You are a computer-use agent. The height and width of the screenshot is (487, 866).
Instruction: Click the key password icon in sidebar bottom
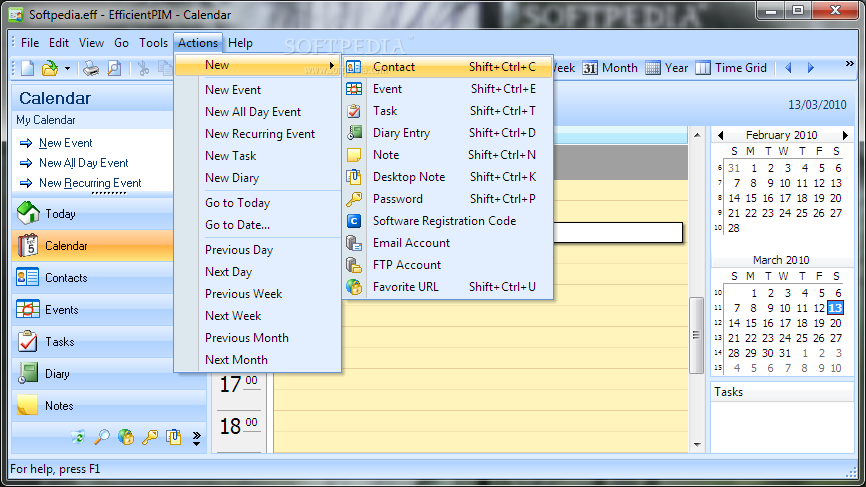(150, 437)
